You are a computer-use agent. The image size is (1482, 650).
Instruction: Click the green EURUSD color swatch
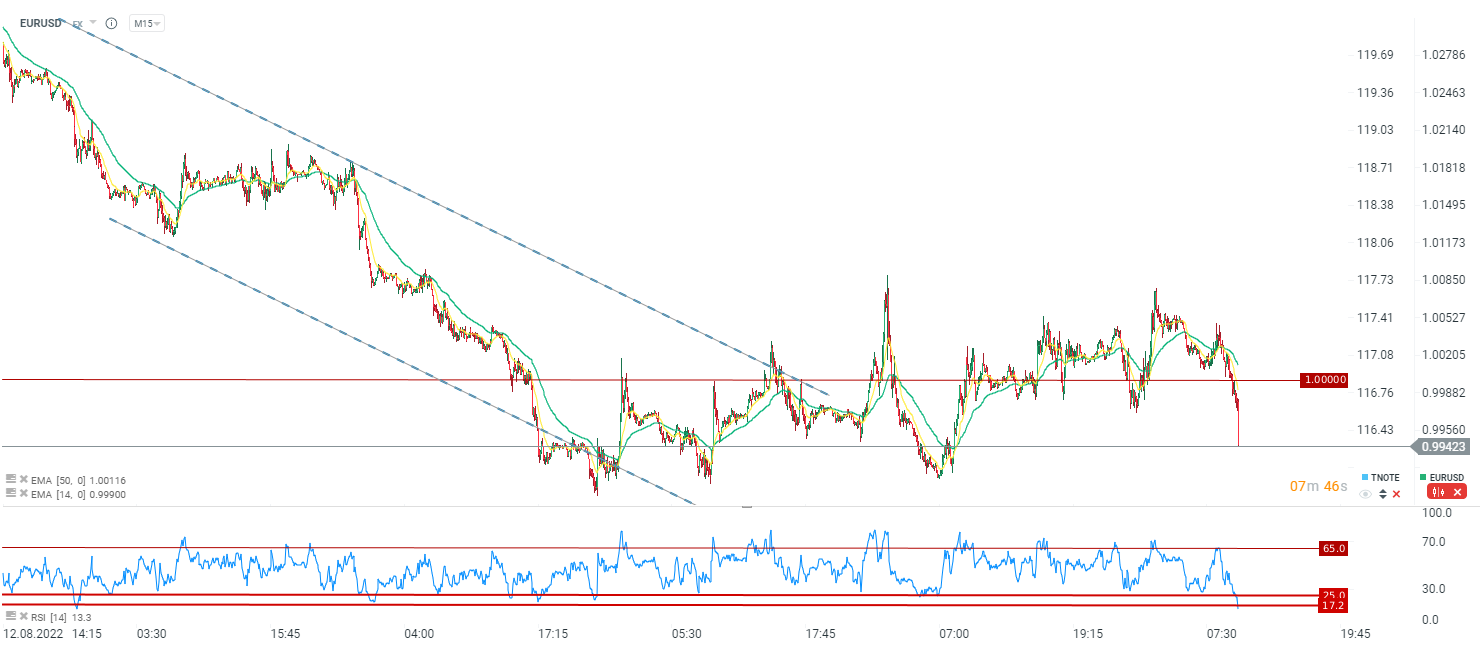pyautogui.click(x=1423, y=477)
